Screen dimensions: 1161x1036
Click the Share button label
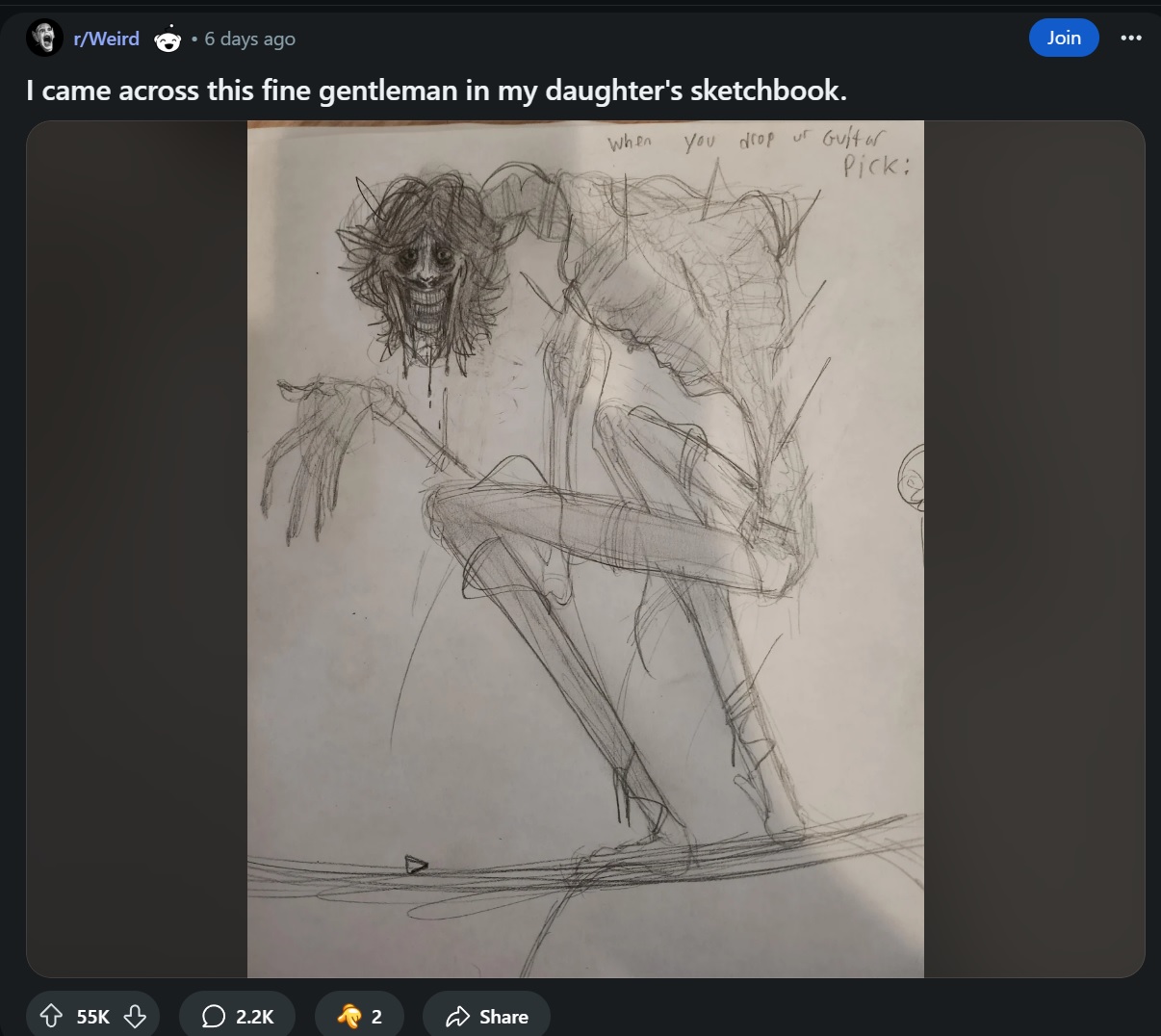[503, 1017]
